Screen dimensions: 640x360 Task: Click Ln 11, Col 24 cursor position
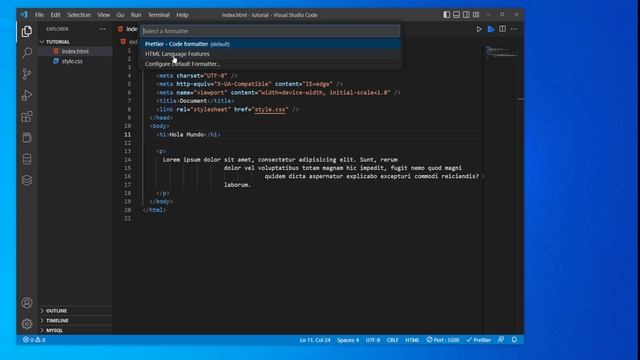(x=315, y=340)
